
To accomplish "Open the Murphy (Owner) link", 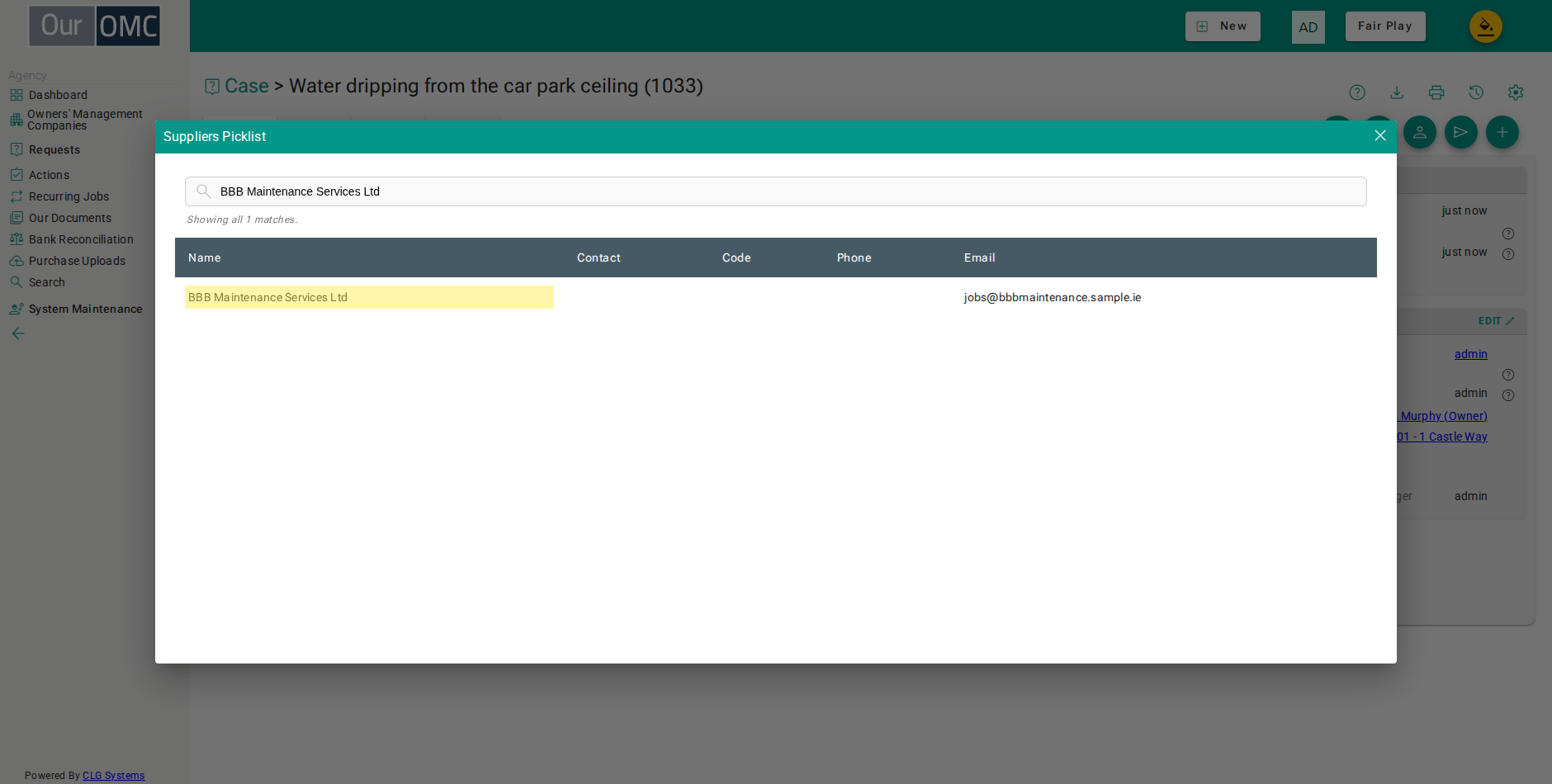I will 1443,416.
